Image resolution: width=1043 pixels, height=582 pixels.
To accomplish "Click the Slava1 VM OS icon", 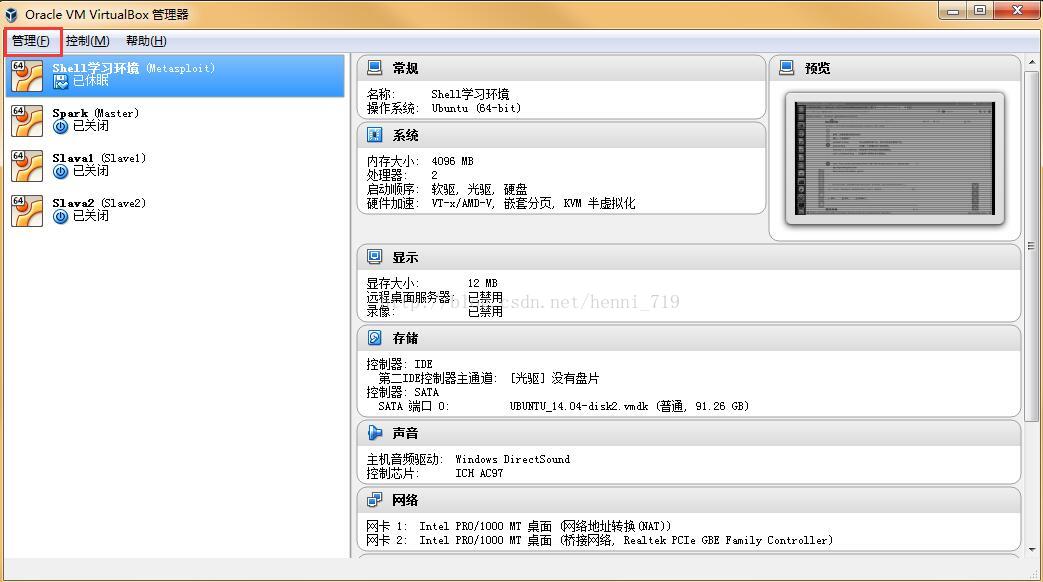I will coord(27,166).
